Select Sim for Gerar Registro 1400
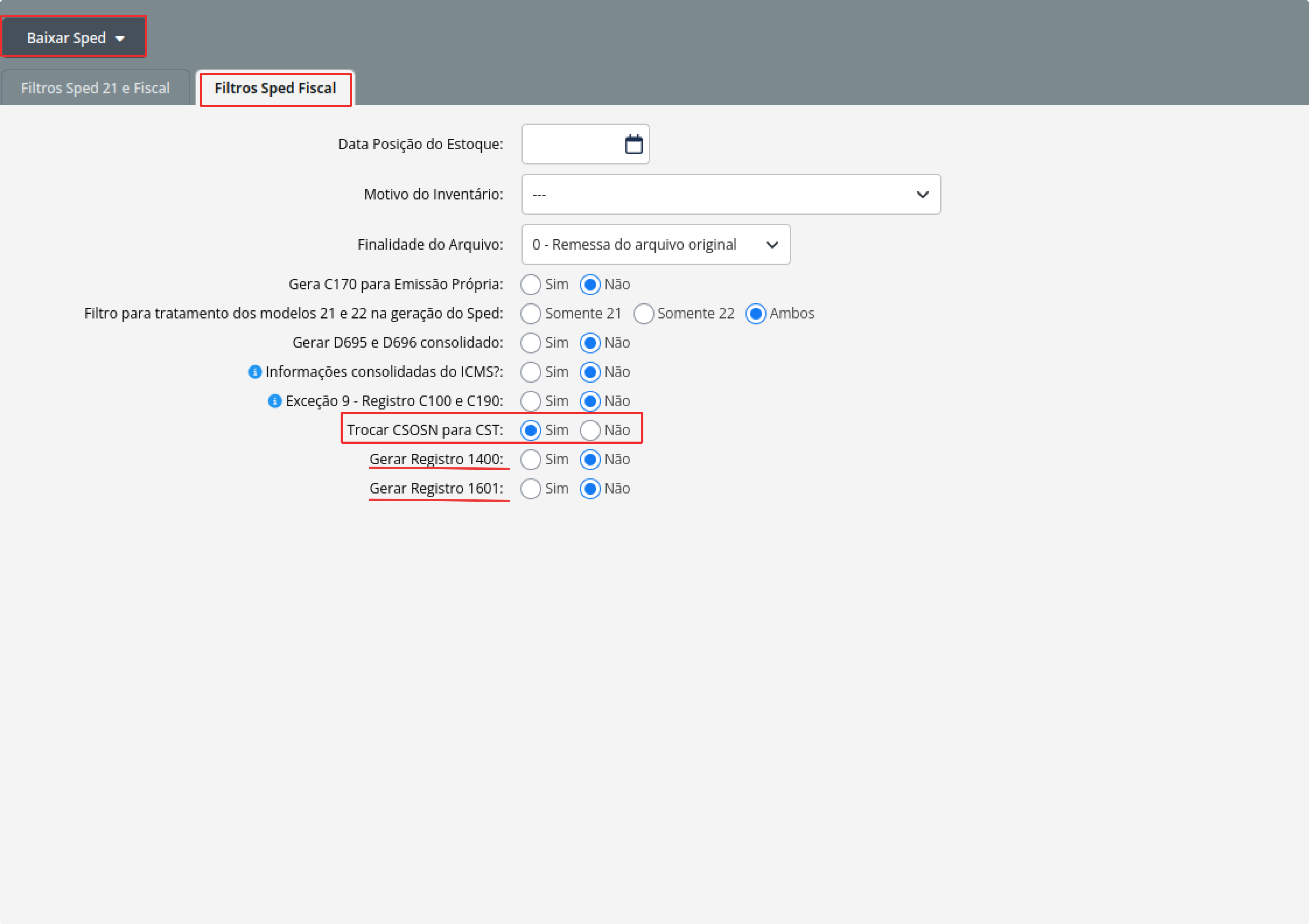The width and height of the screenshot is (1309, 924). [x=531, y=459]
